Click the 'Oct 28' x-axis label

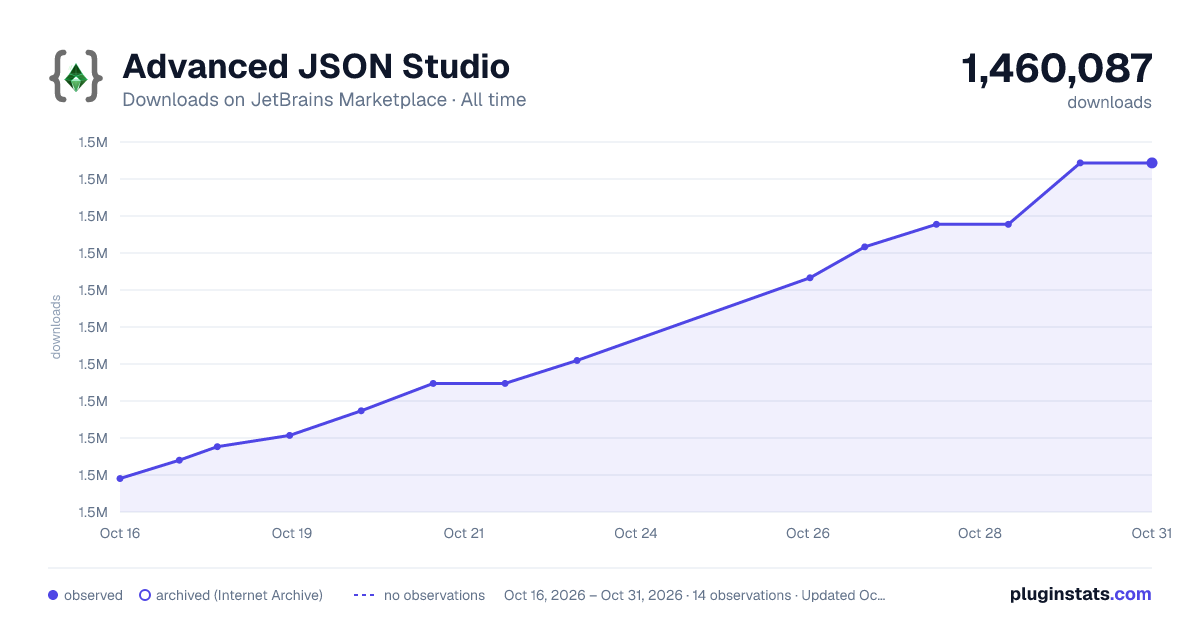tap(980, 533)
